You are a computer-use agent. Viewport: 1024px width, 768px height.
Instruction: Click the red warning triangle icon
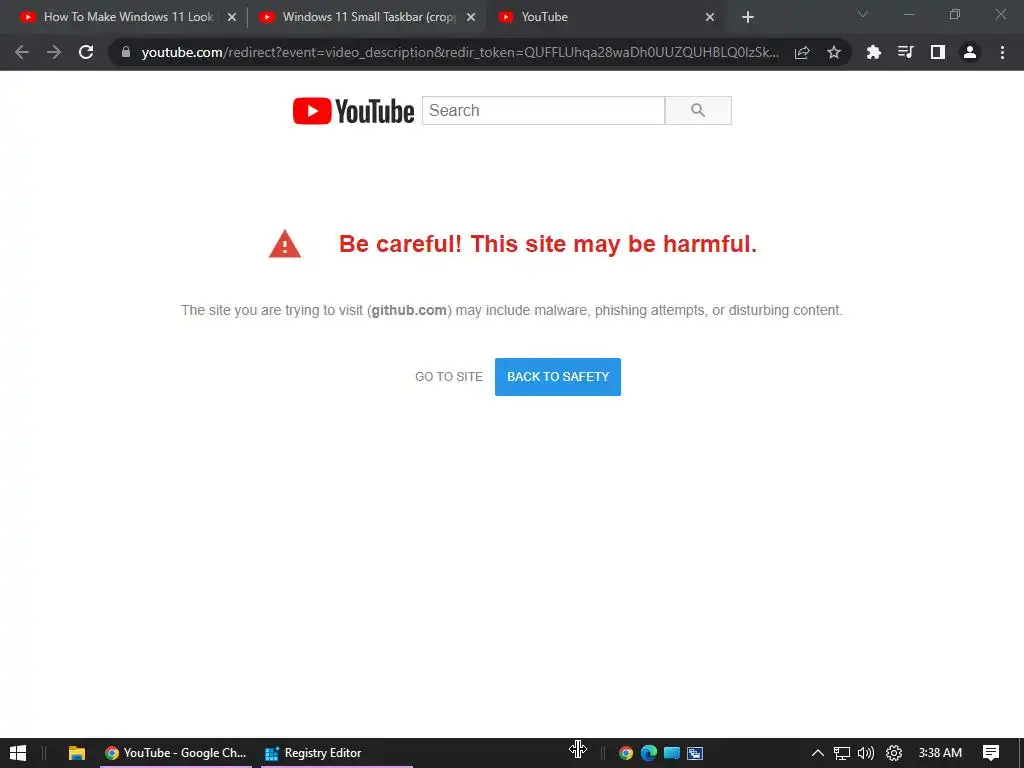[x=285, y=244]
